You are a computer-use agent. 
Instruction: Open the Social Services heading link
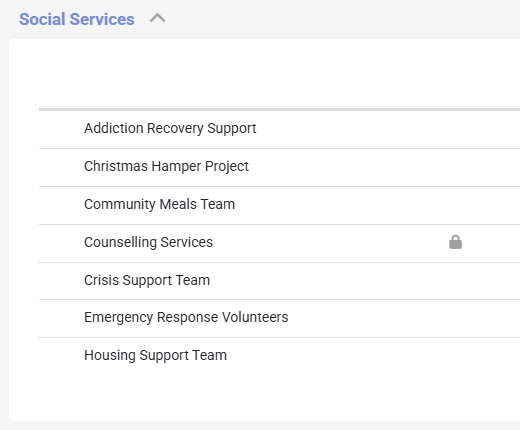77,19
